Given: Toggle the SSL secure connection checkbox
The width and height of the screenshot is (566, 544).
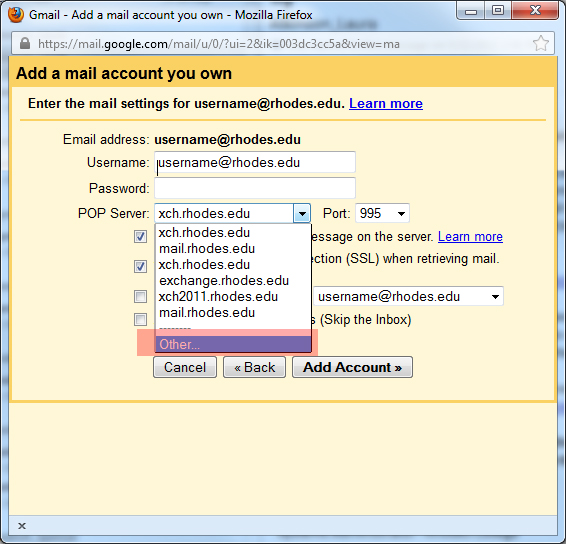Looking at the screenshot, I should click(x=140, y=266).
